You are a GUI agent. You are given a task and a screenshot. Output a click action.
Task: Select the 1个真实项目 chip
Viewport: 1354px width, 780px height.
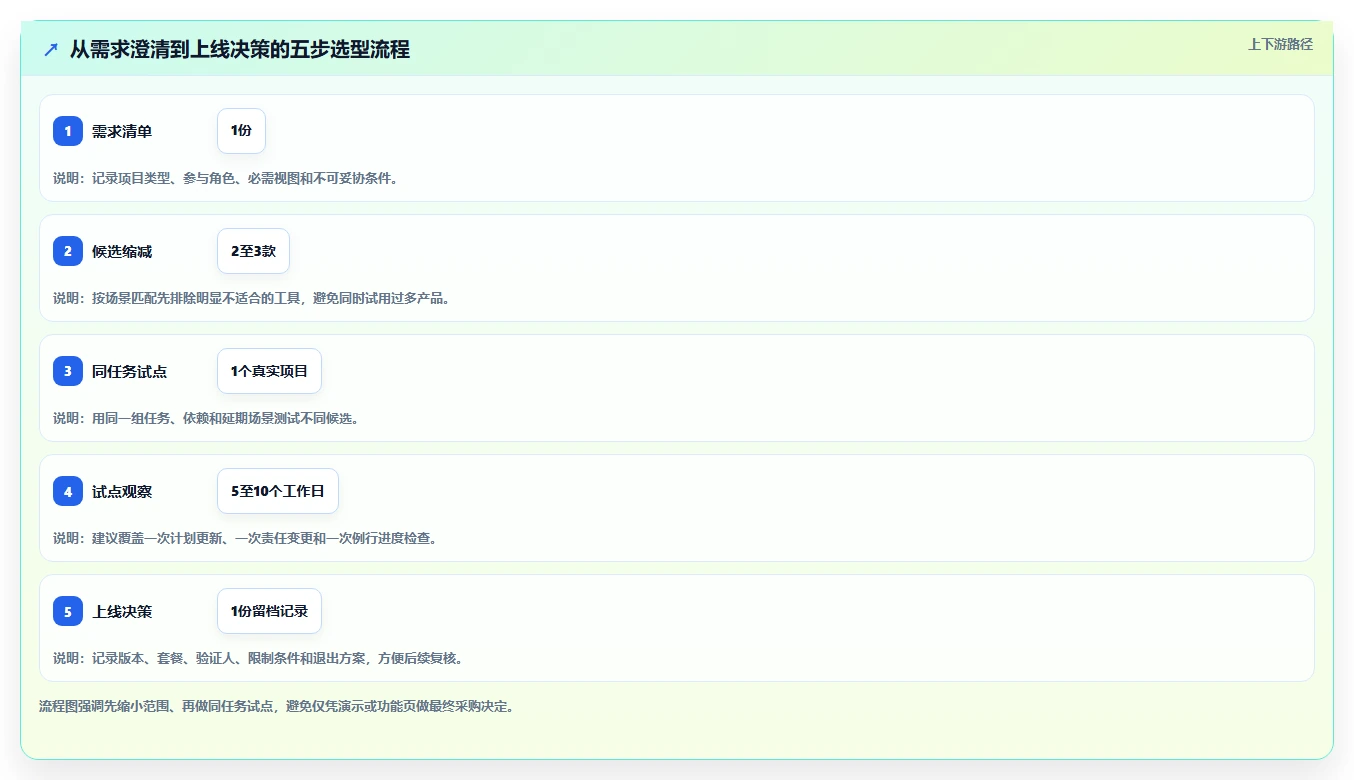pyautogui.click(x=269, y=371)
